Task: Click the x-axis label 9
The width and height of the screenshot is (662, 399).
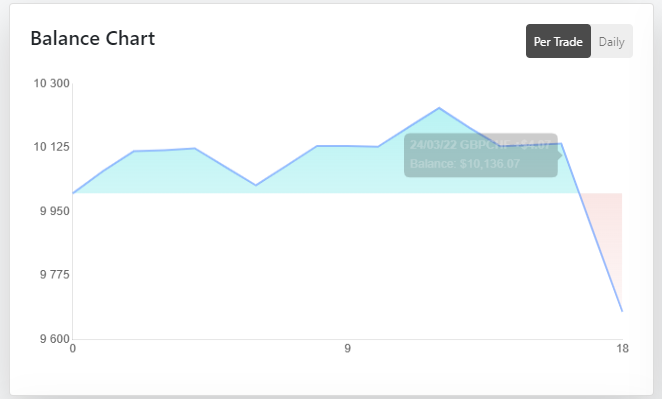Action: pyautogui.click(x=347, y=348)
